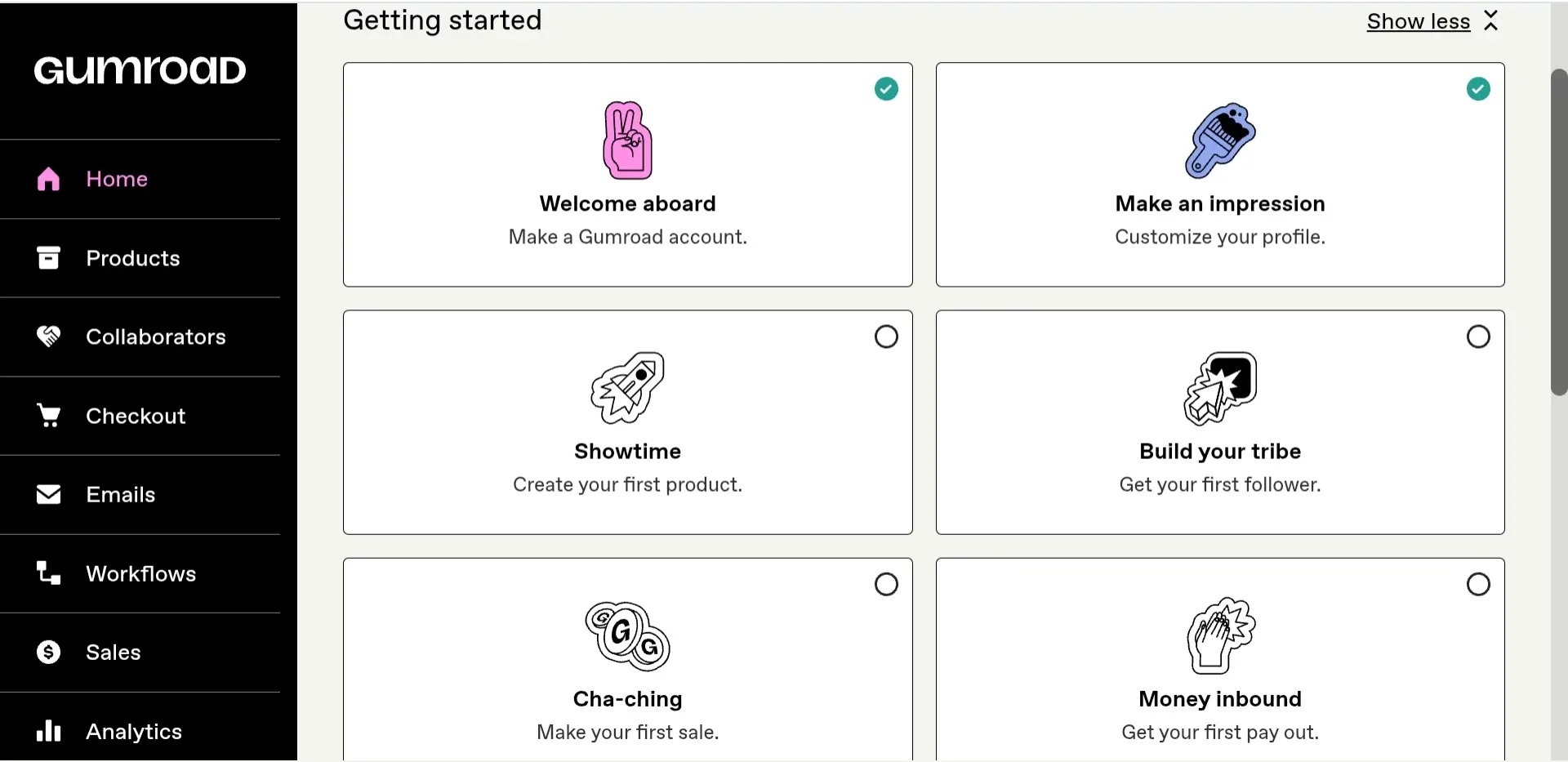Image resolution: width=1568 pixels, height=762 pixels.
Task: Open the Make an impression card
Action: point(1220,175)
